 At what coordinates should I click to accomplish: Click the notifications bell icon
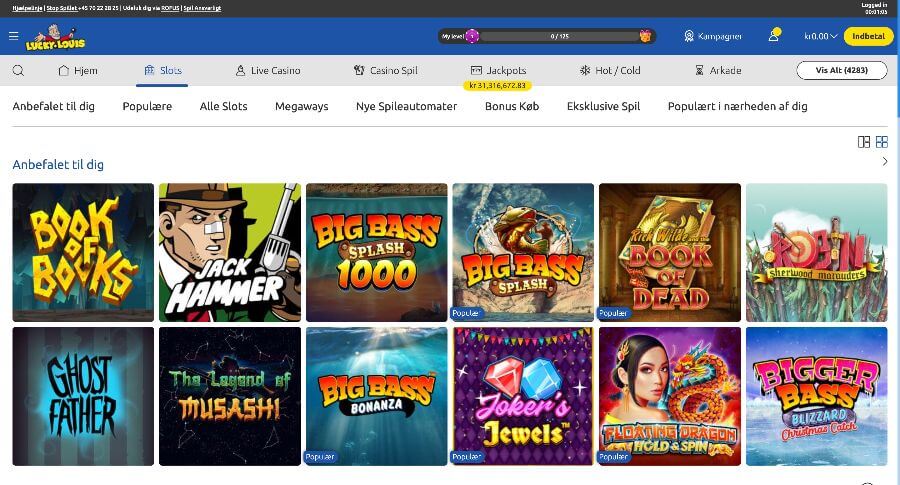pos(773,36)
